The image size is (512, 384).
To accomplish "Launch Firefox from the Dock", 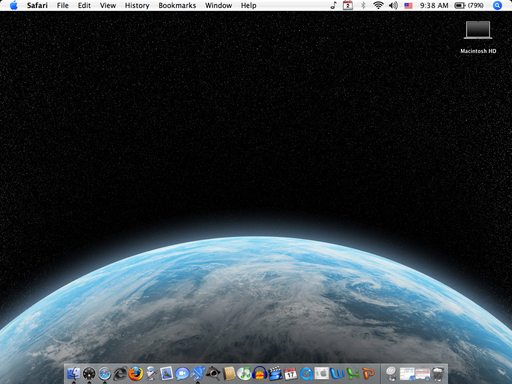I will tap(136, 373).
